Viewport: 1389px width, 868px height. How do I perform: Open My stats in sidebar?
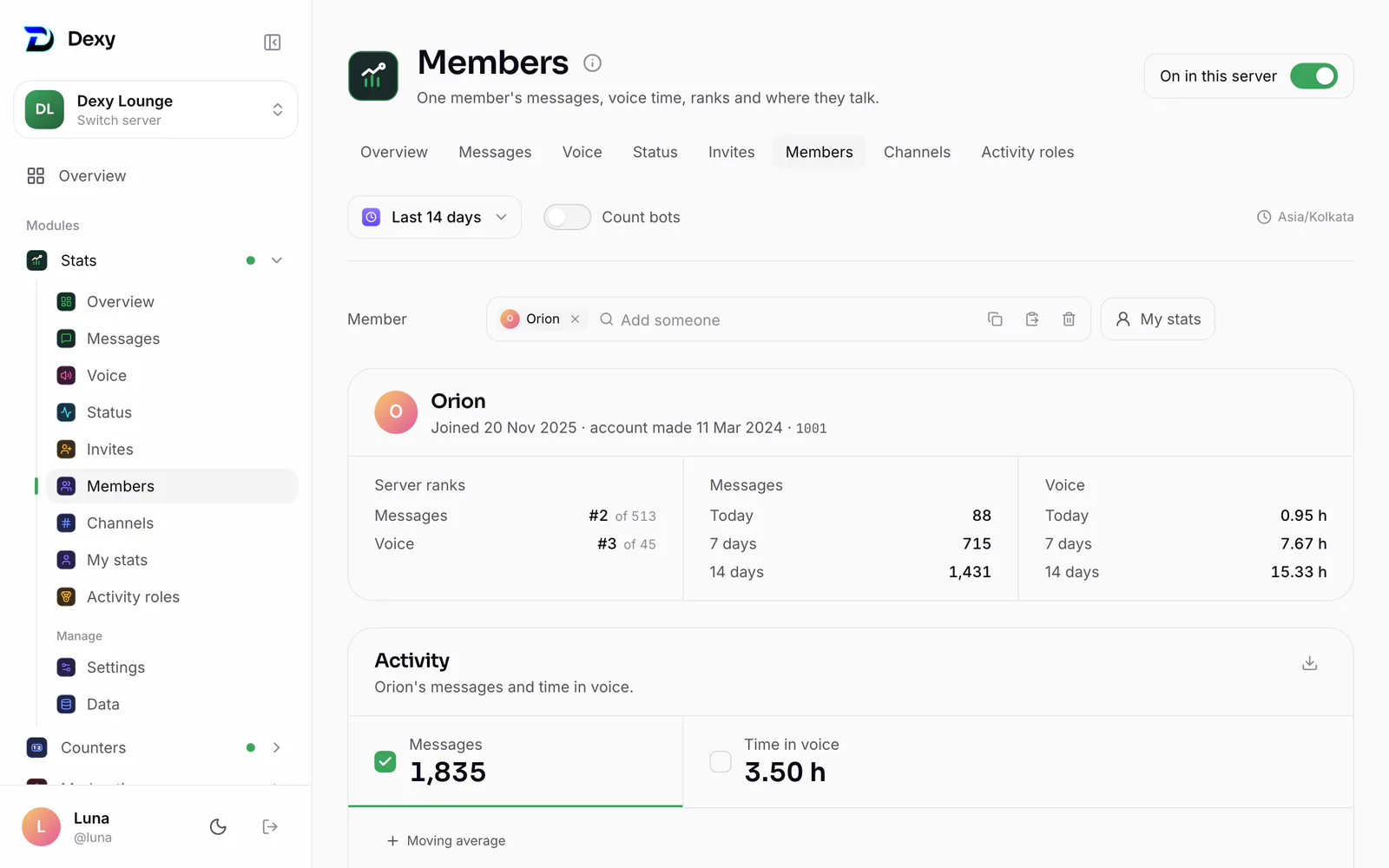point(172,560)
